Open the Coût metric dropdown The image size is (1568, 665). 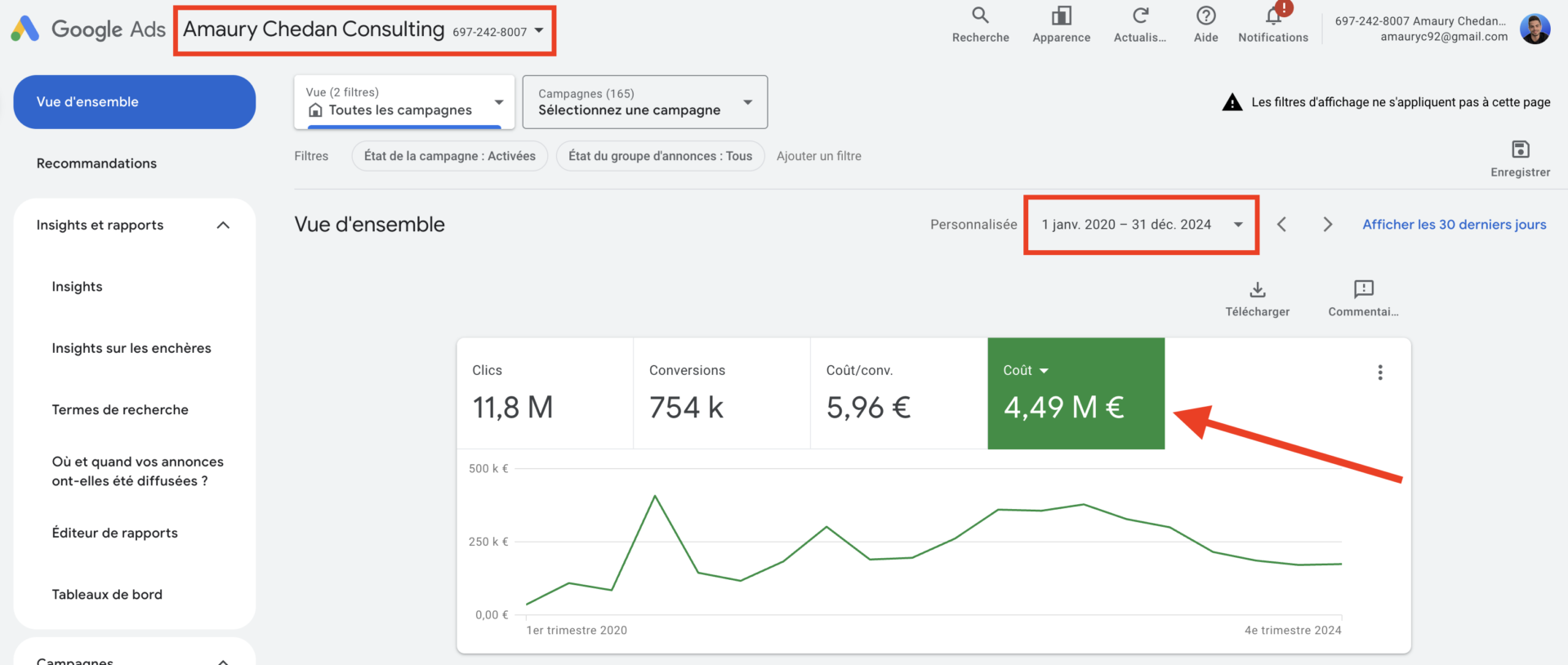pos(1026,370)
